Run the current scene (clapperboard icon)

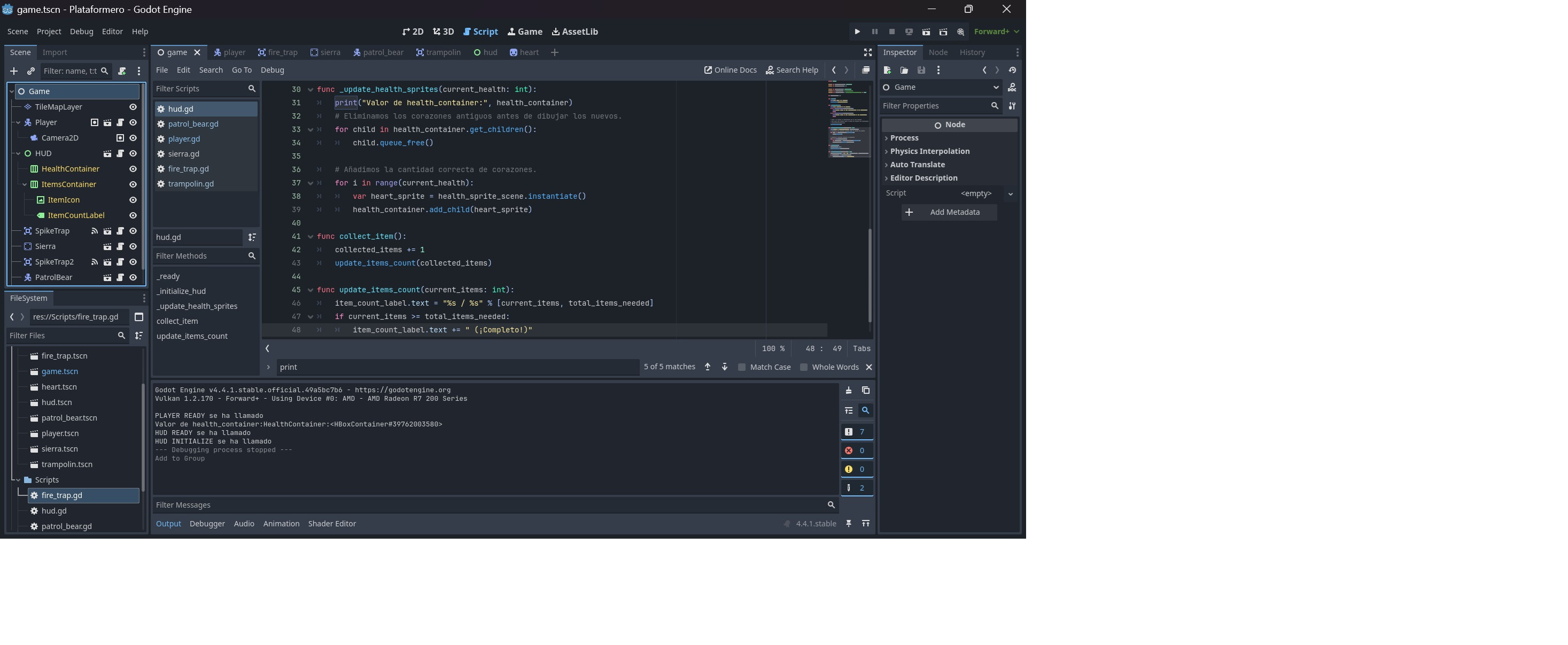926,32
